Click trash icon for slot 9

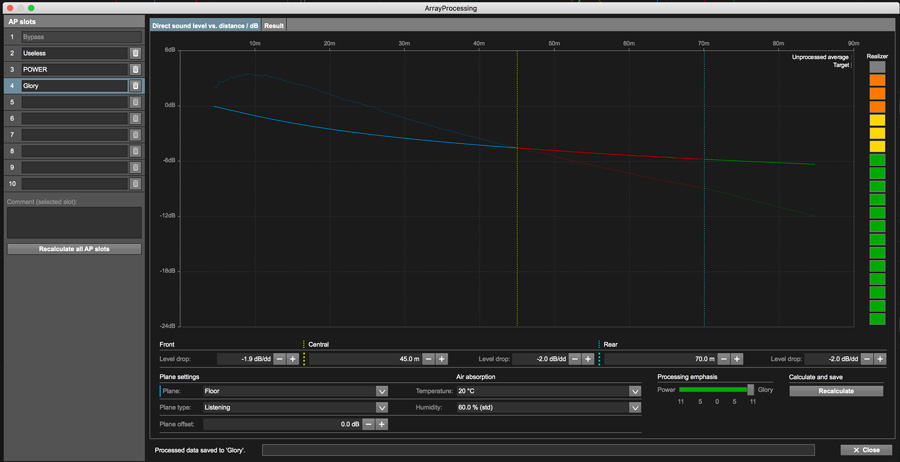tap(135, 168)
